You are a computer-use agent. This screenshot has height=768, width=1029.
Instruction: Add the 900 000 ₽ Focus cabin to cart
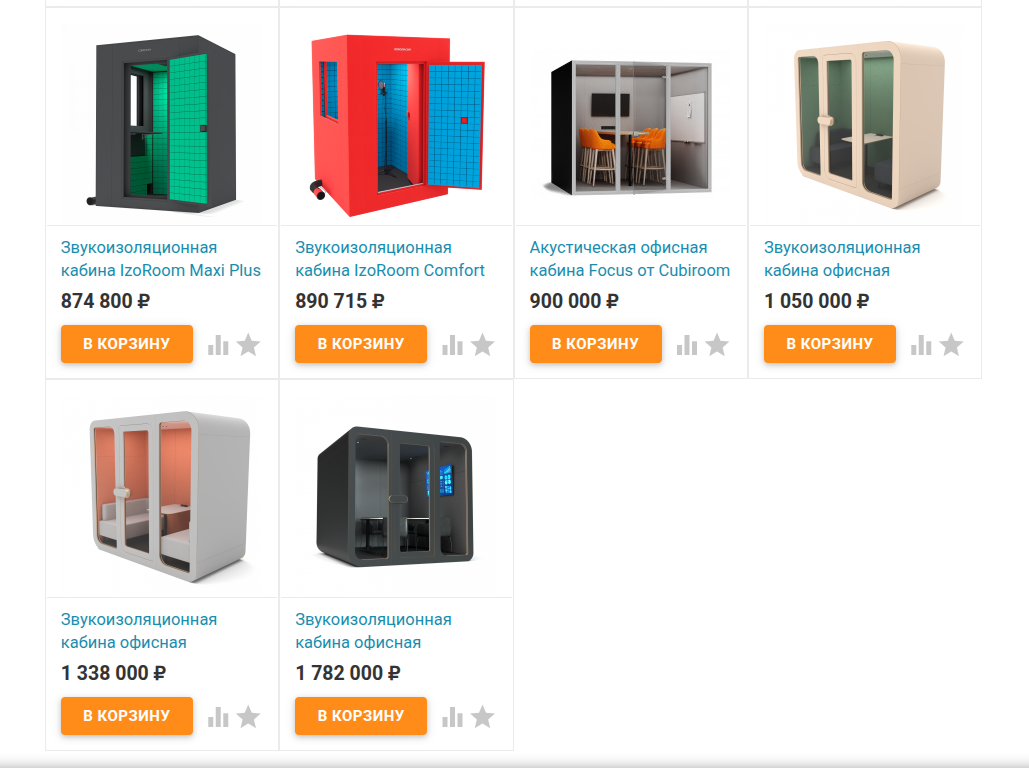pyautogui.click(x=595, y=343)
